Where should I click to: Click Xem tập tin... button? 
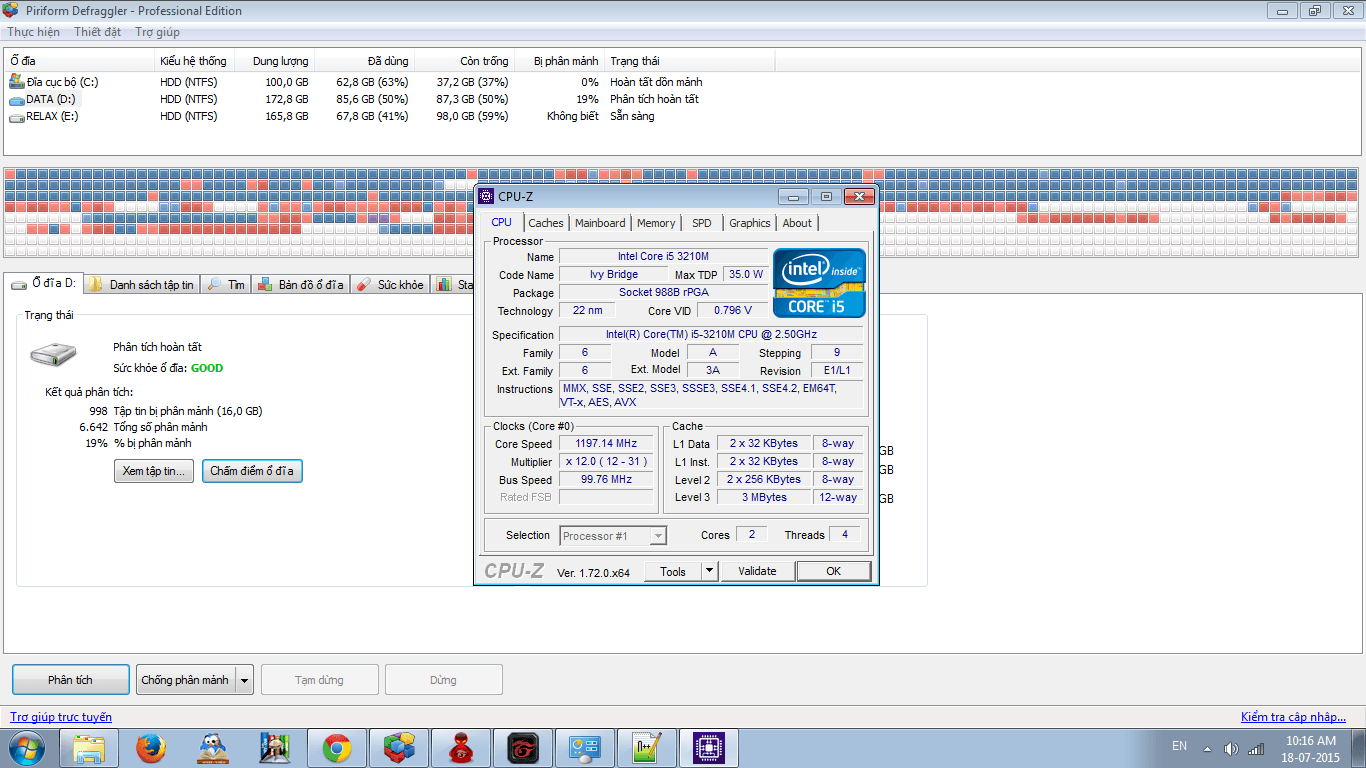click(x=154, y=471)
